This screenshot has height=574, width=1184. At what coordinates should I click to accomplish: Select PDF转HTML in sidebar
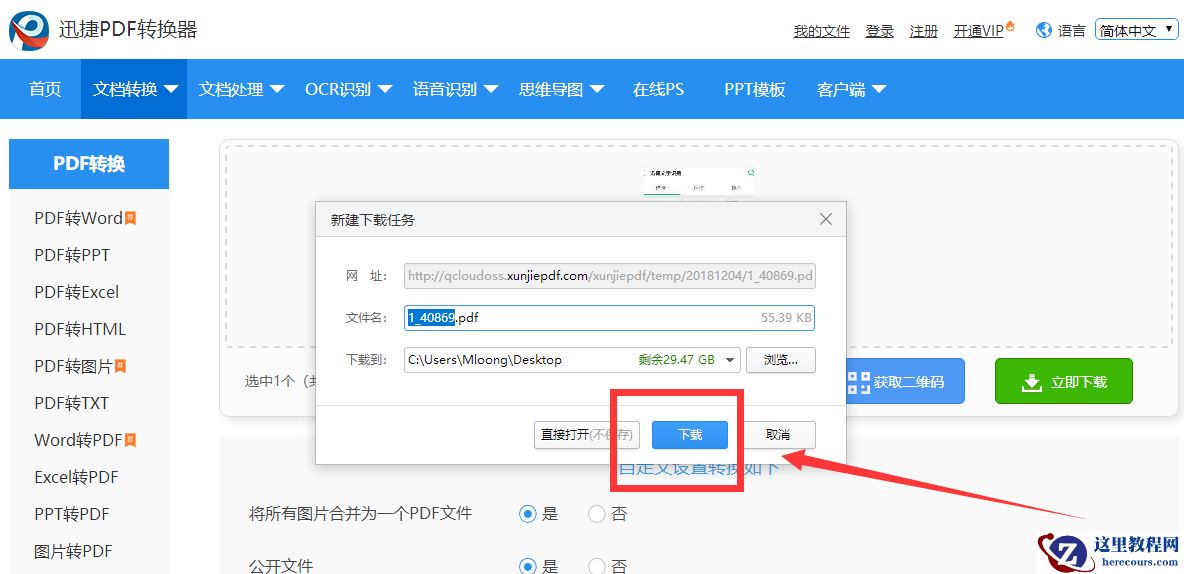point(80,329)
